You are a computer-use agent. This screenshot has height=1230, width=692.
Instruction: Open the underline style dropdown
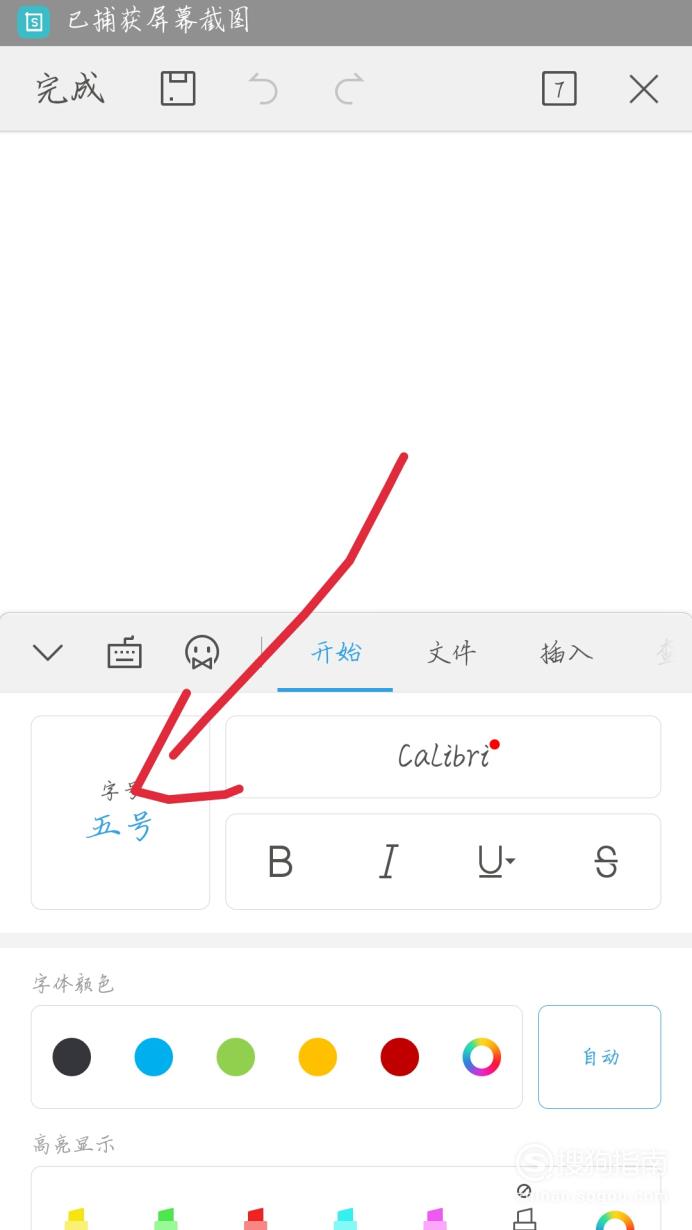pos(496,861)
